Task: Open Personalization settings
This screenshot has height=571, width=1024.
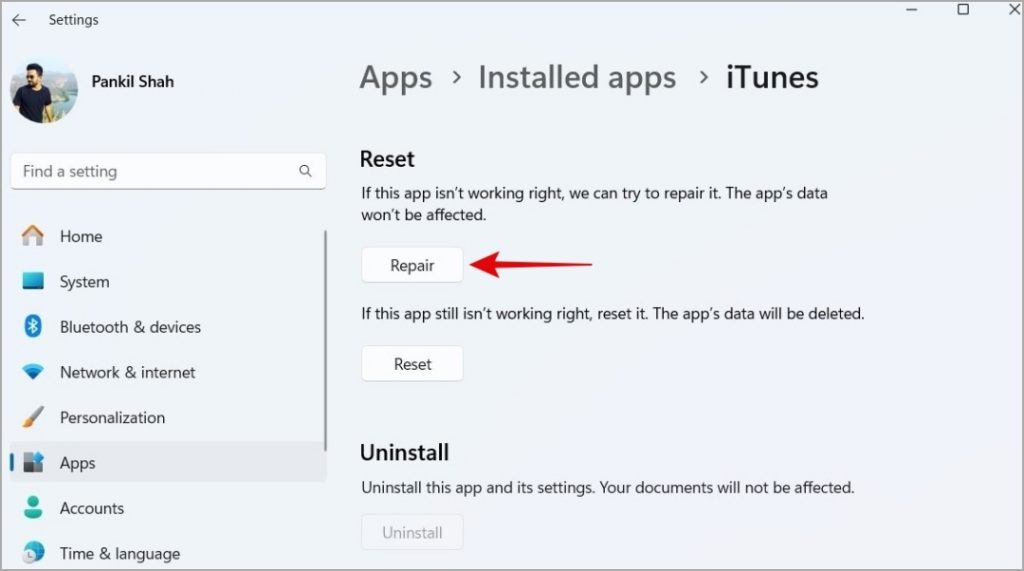Action: [112, 417]
